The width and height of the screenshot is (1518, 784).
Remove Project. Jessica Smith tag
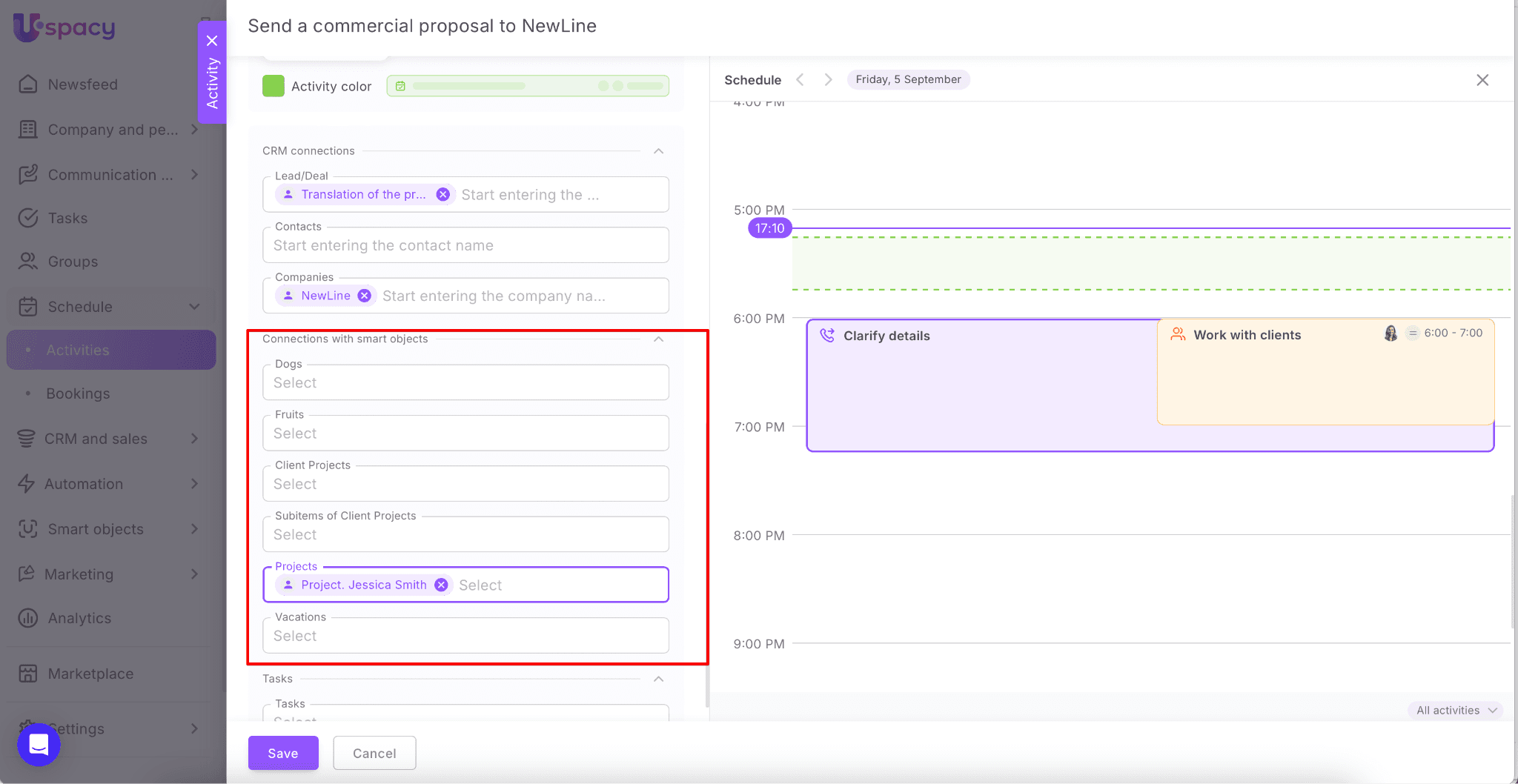441,585
